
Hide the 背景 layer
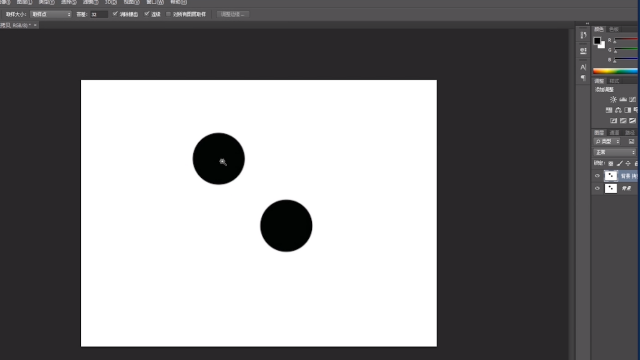click(x=597, y=188)
